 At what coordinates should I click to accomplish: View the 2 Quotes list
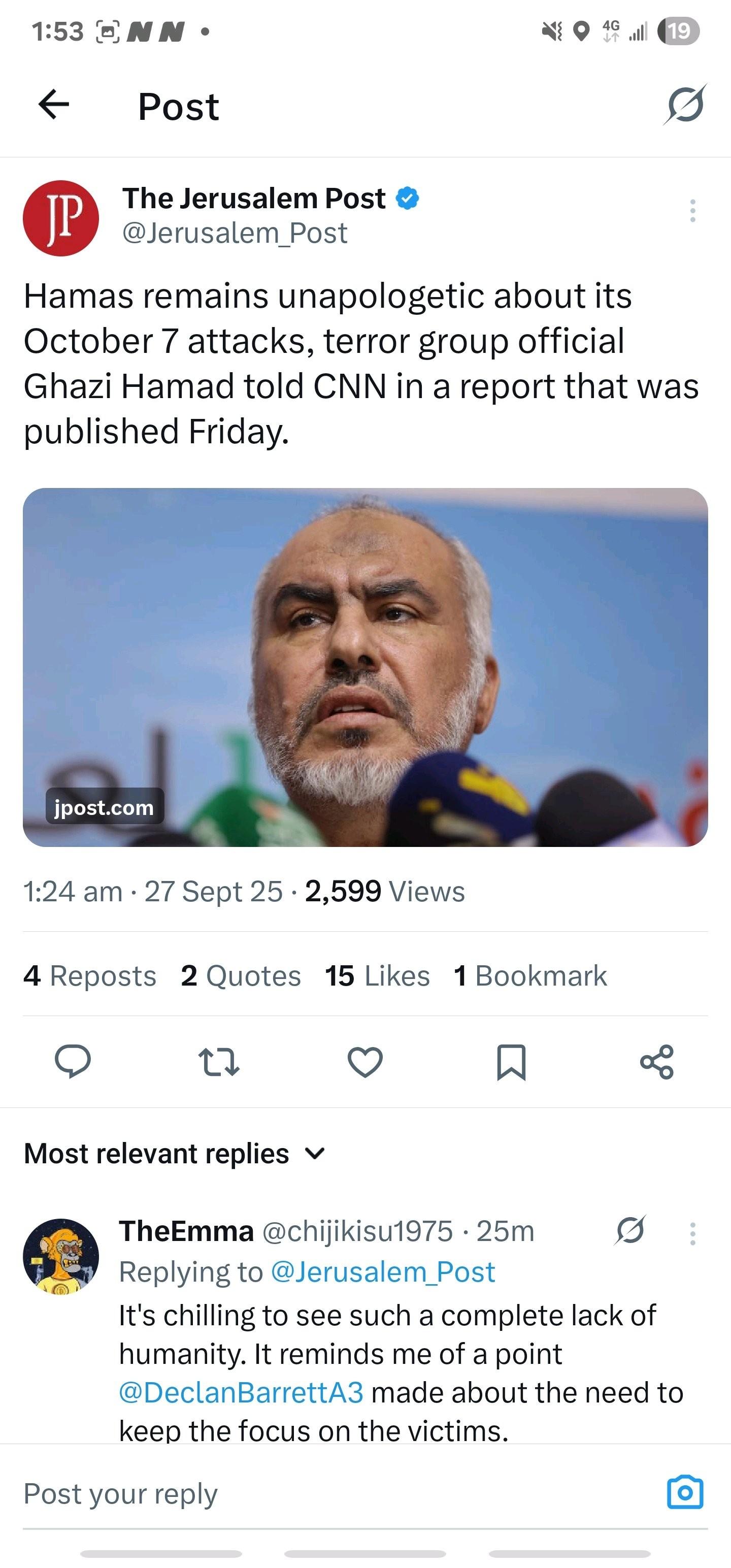[241, 976]
